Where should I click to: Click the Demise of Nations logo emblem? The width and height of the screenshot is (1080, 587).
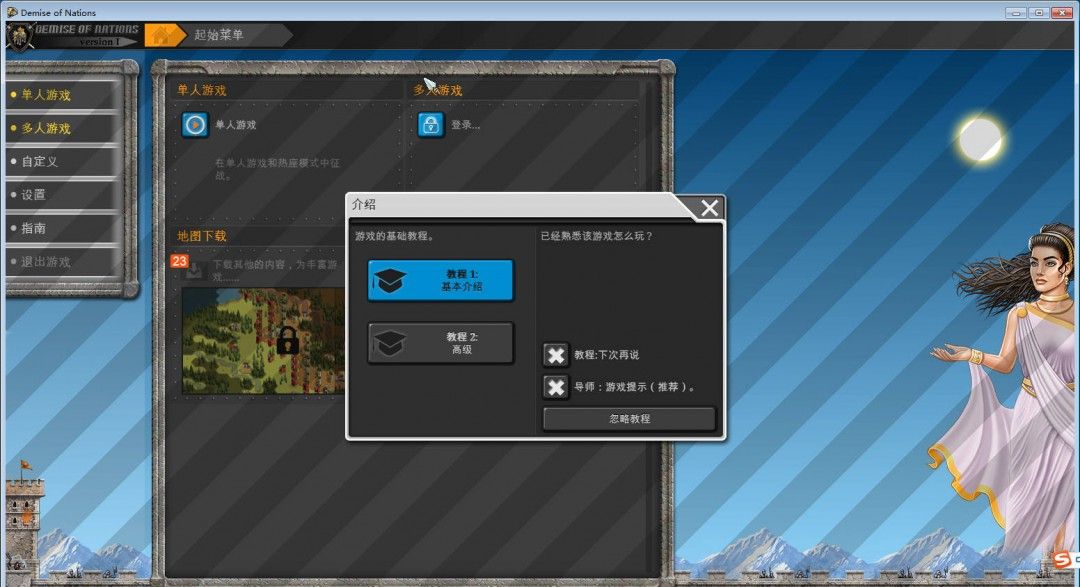pos(20,37)
